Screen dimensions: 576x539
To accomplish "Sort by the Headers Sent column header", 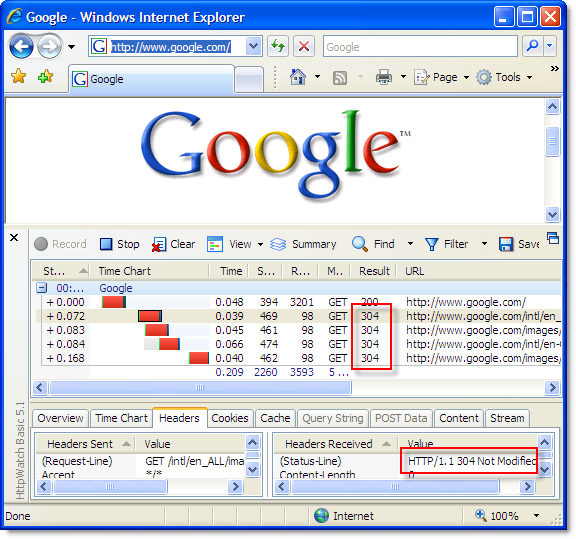I will pos(85,444).
